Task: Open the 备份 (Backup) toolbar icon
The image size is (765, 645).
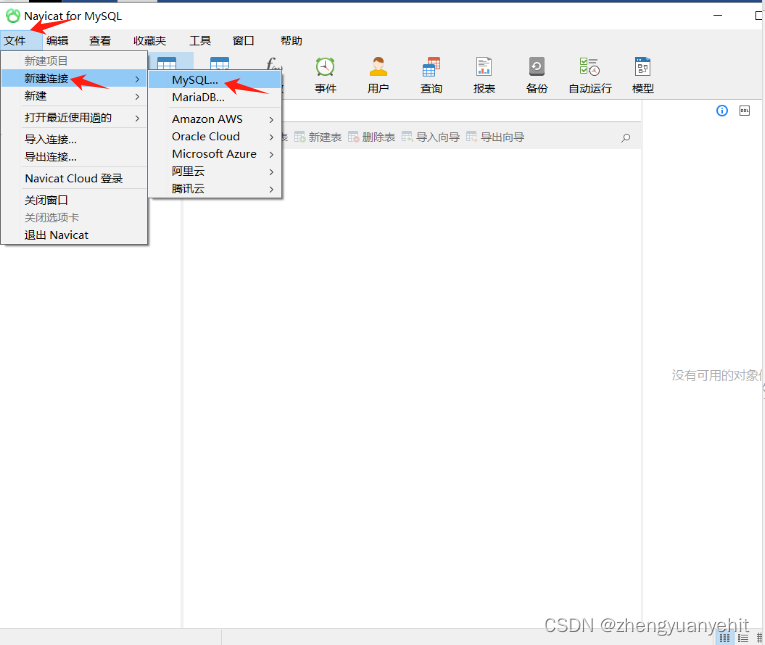Action: click(x=537, y=75)
